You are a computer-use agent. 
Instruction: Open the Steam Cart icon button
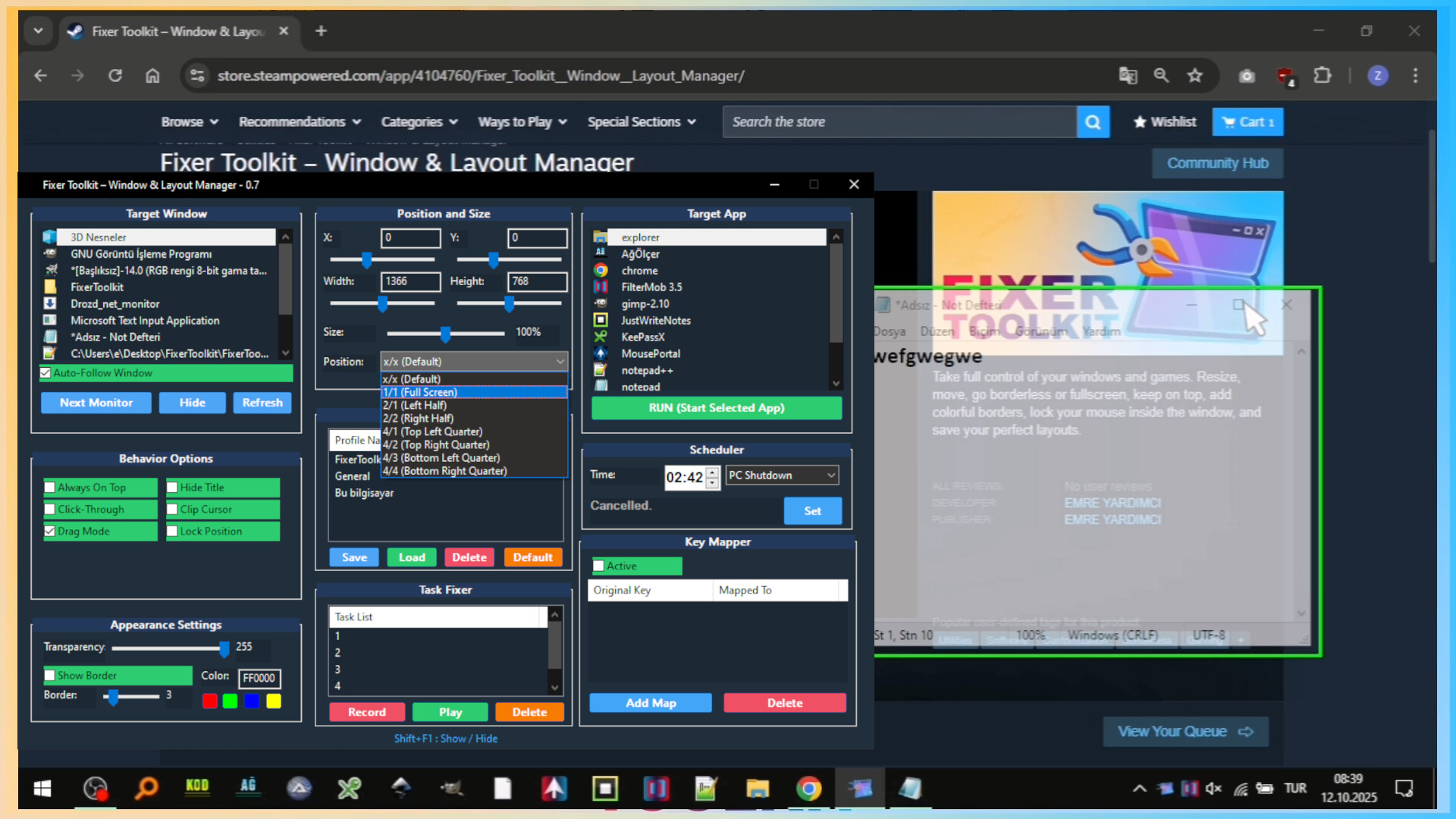pos(1247,122)
